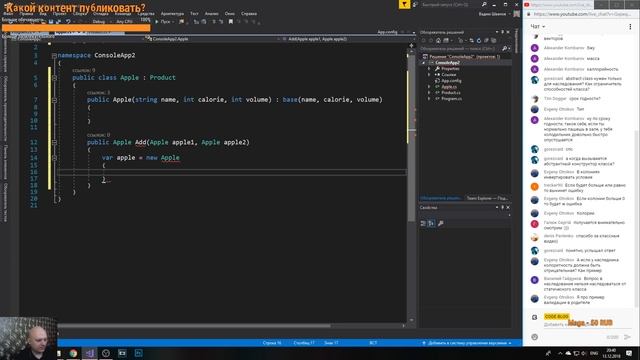640x360 pixels.
Task: Click the Home icon in Solution Explorer toolbar
Action: click(438, 40)
